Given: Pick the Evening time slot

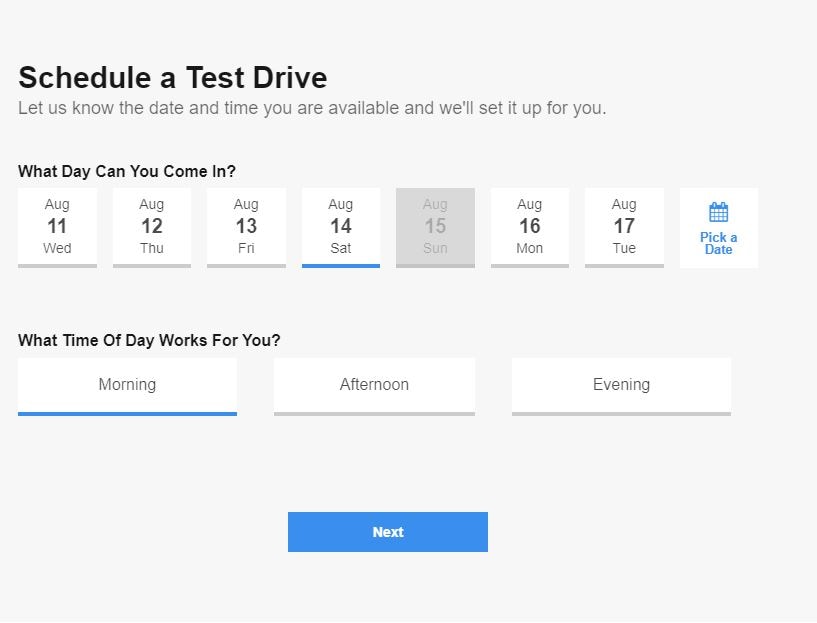Looking at the screenshot, I should coord(621,385).
